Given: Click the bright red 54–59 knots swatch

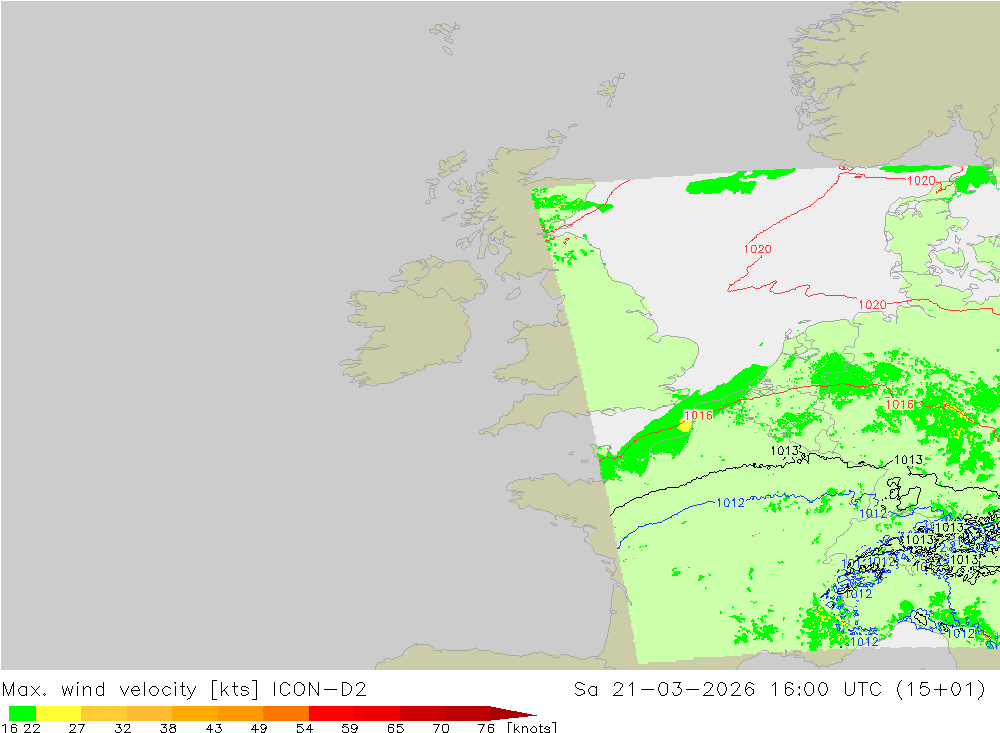Looking at the screenshot, I should pyautogui.click(x=332, y=713).
